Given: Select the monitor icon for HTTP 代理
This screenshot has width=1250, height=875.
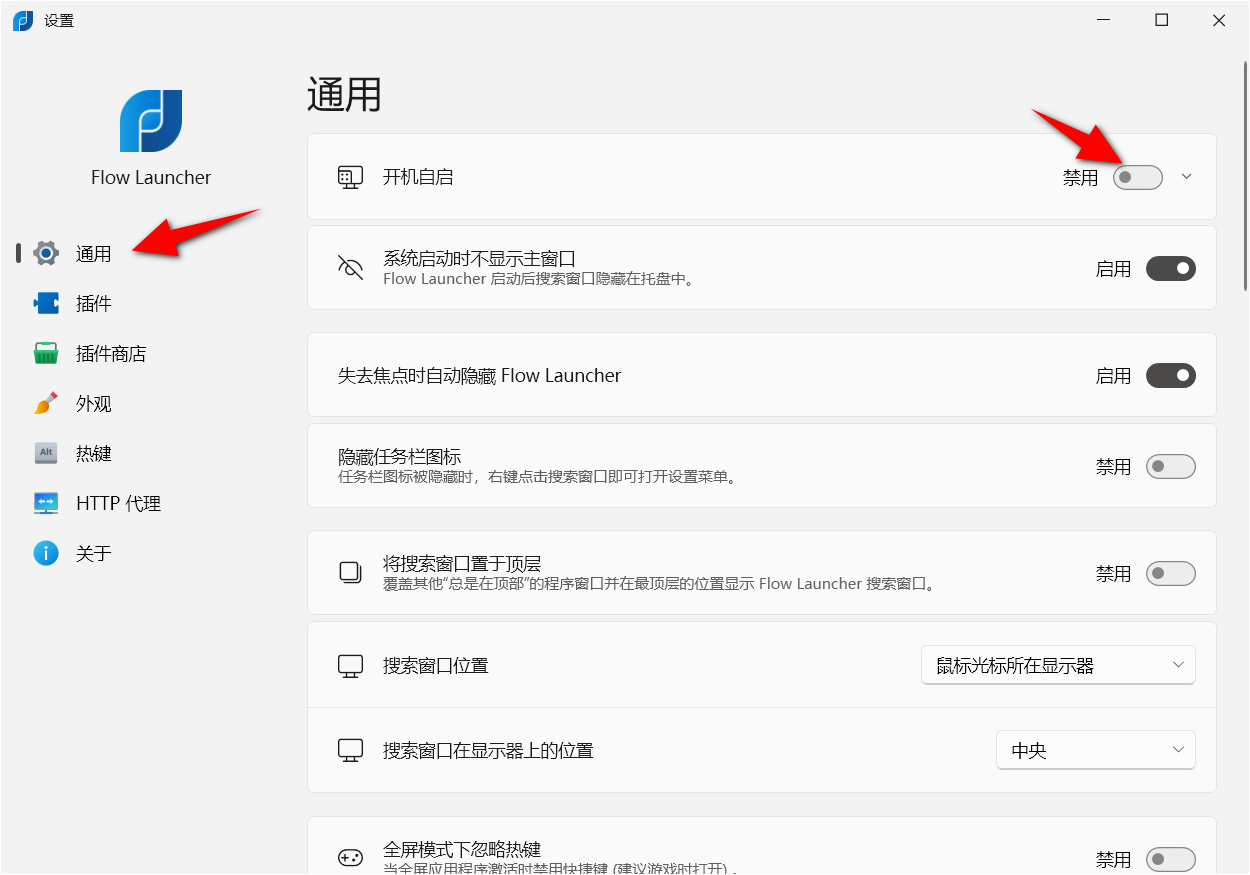Looking at the screenshot, I should point(46,503).
